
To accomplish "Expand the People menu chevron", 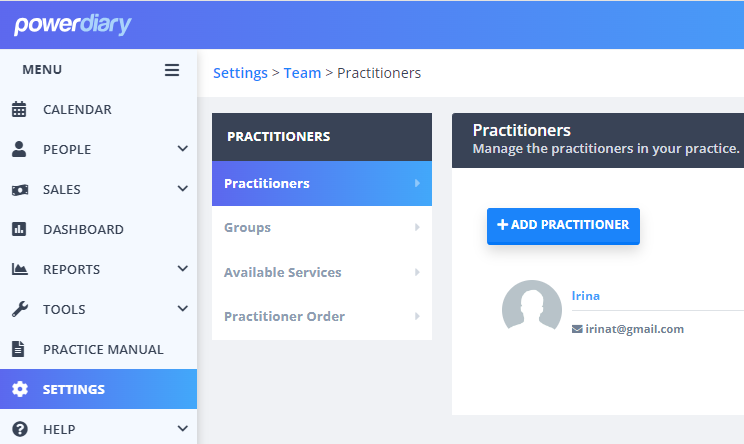I will tap(183, 148).
